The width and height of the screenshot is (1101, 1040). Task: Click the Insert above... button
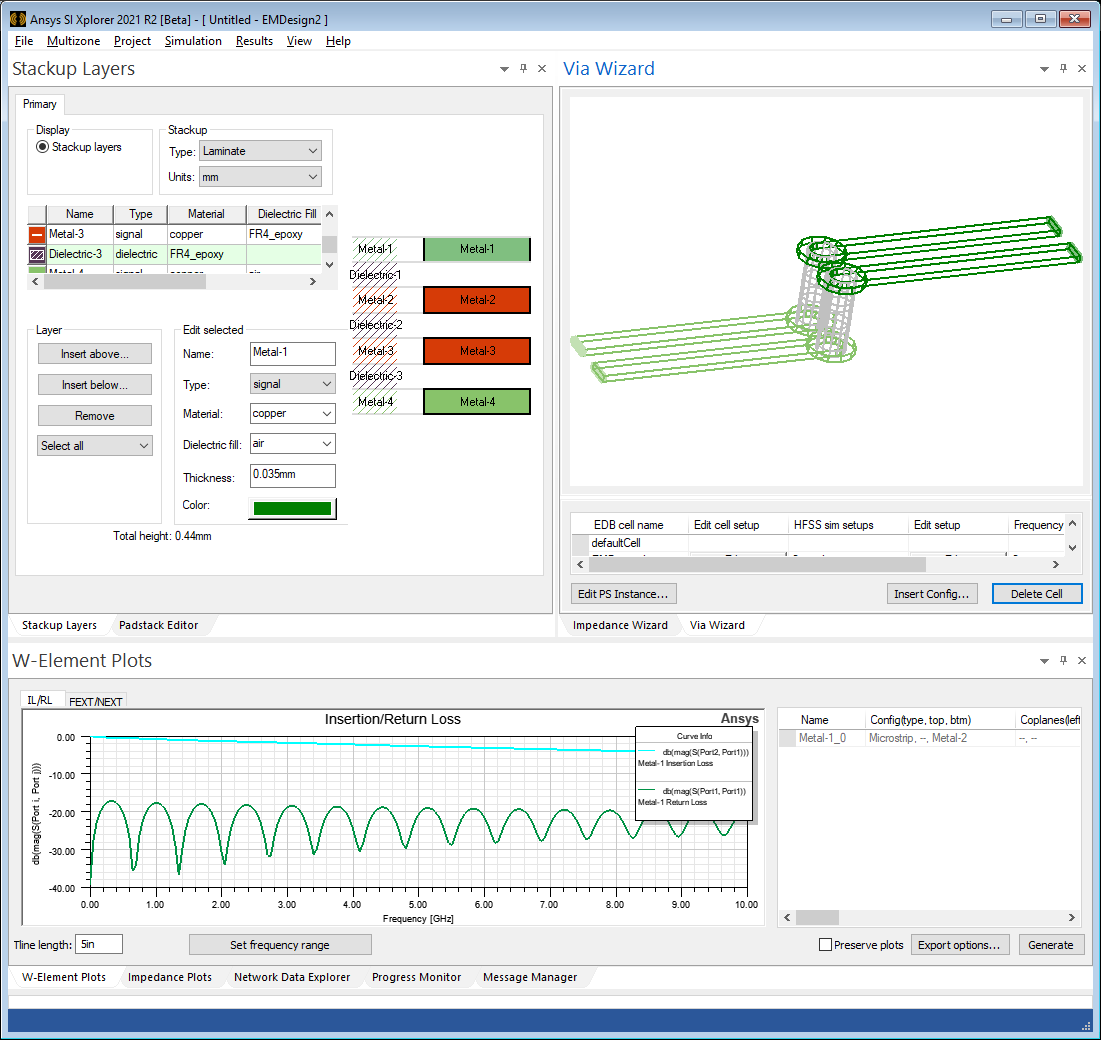95,354
